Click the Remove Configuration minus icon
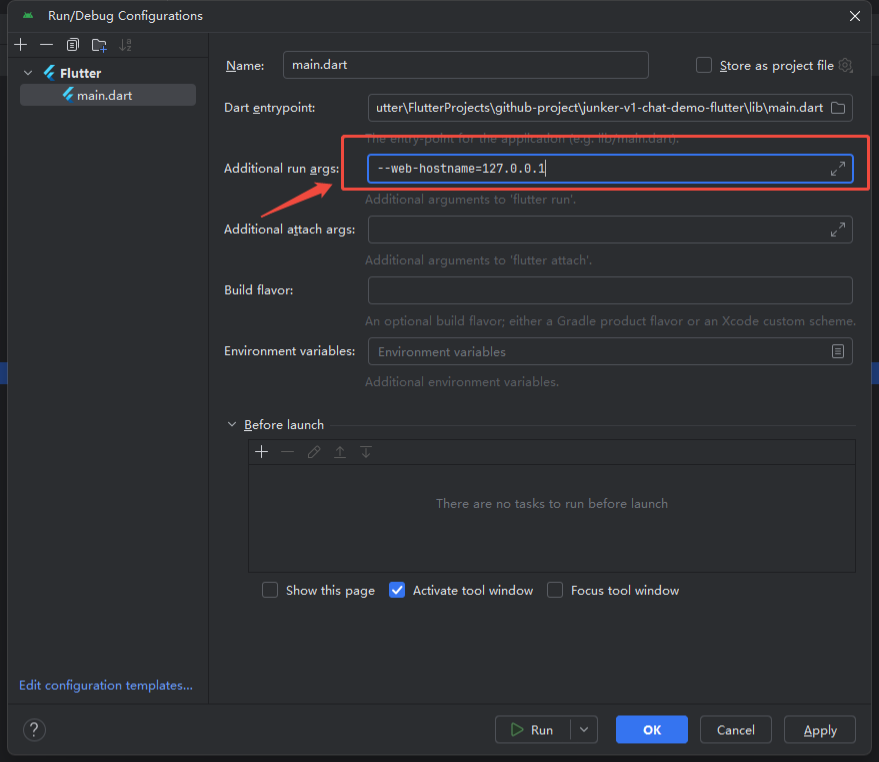 46,45
